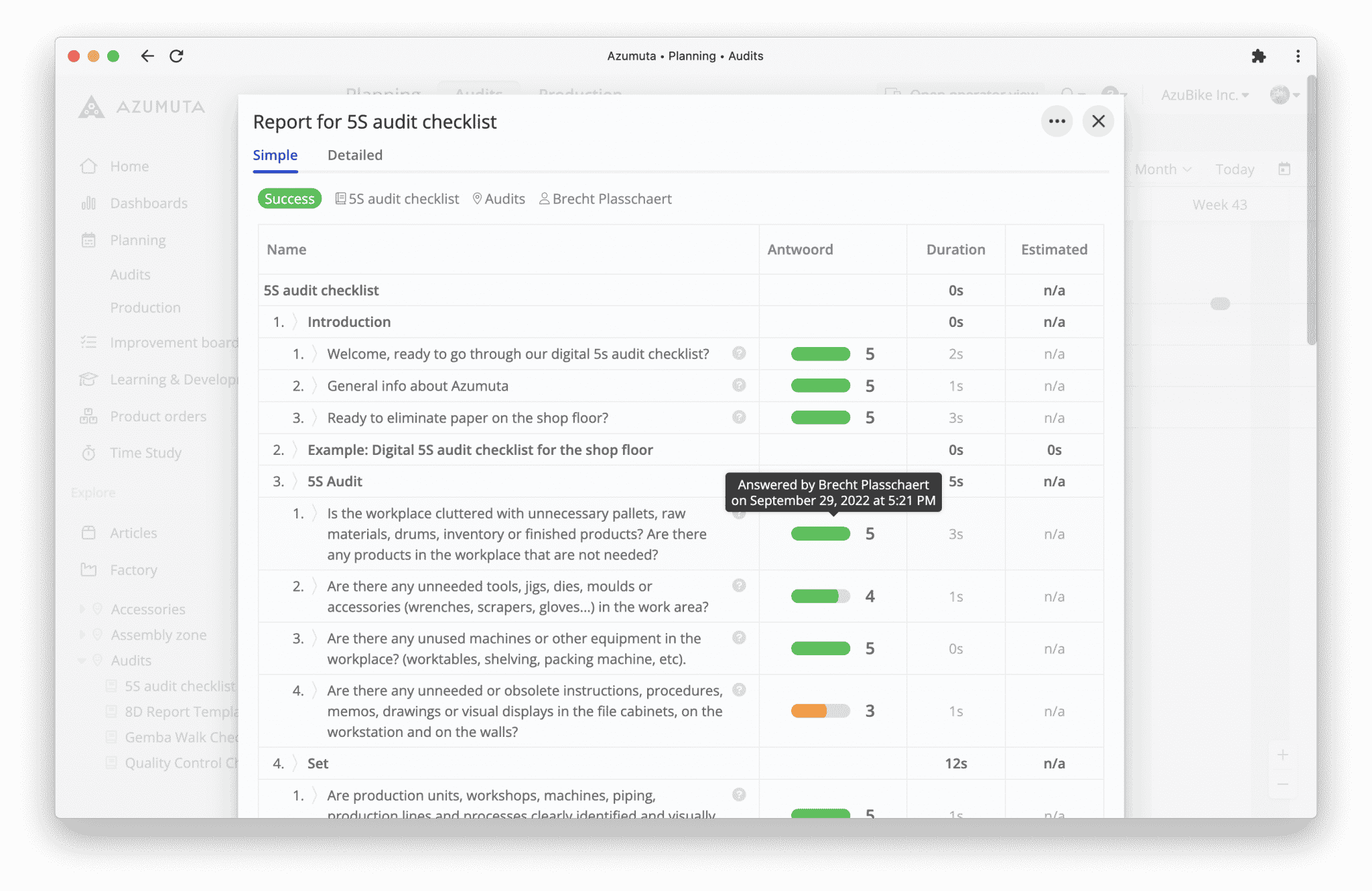Open the three-dot options menu
1372x891 pixels.
pyautogui.click(x=1057, y=121)
